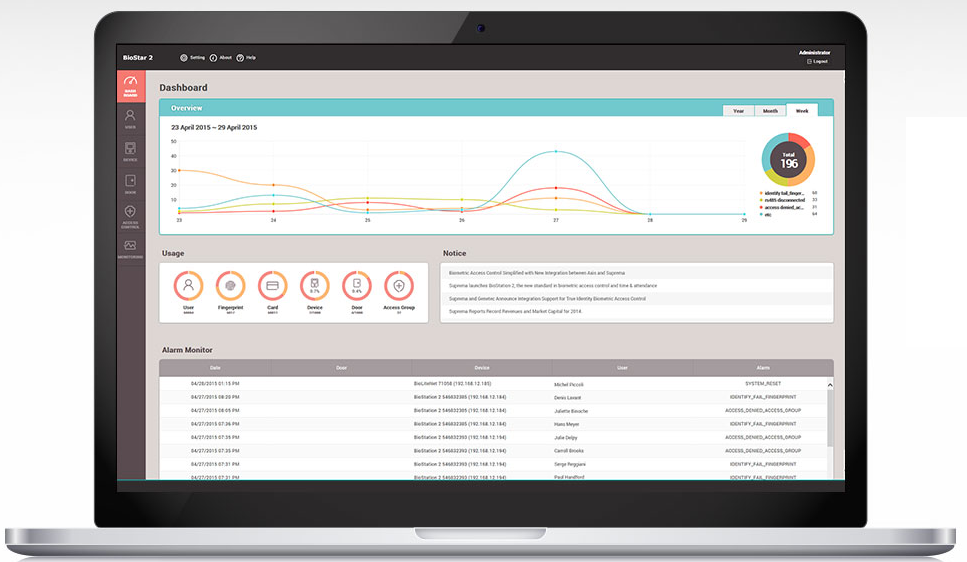Screen dimensions: 967x562
Task: Click the Access Group usage icon
Action: [399, 285]
